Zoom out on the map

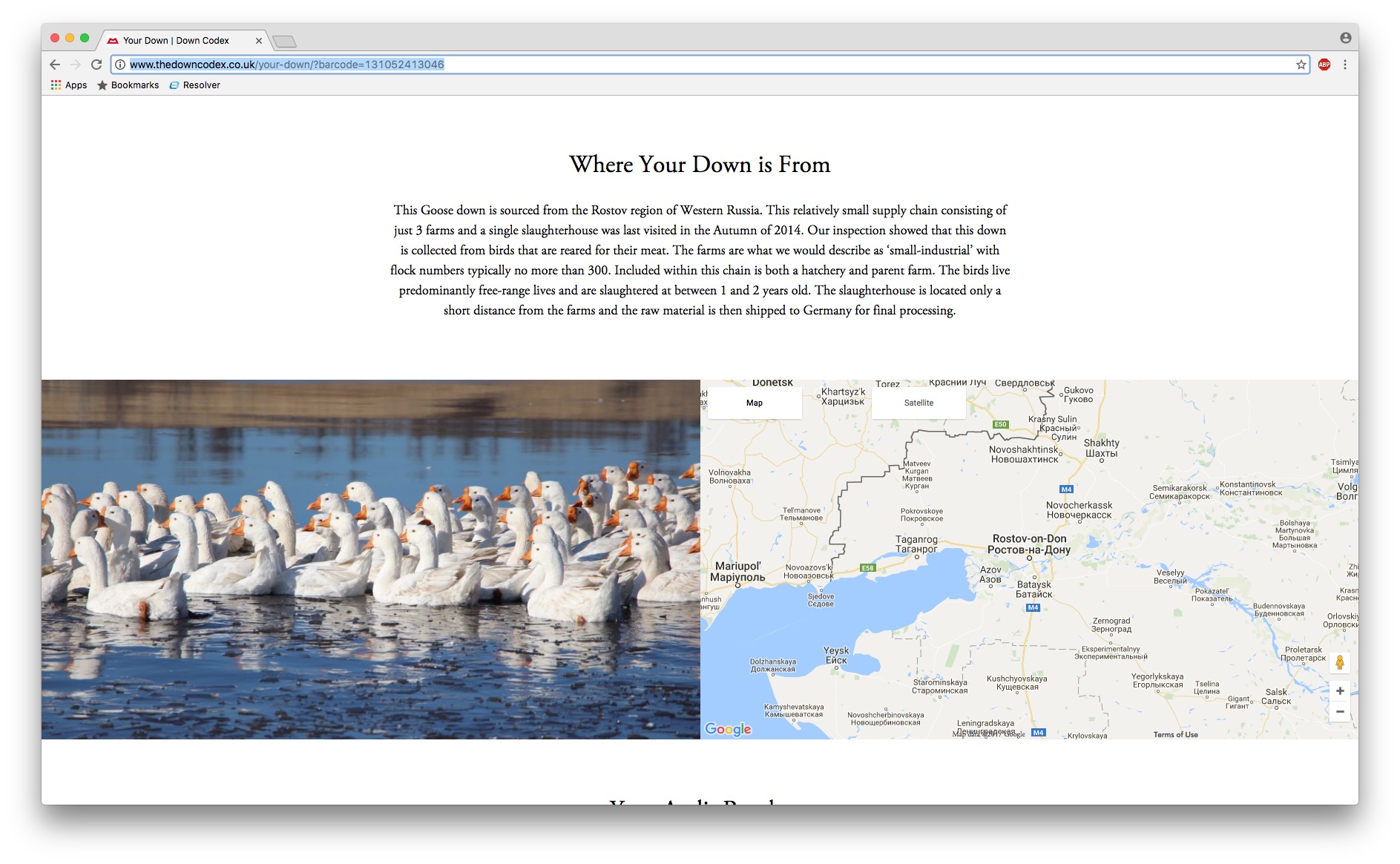click(1339, 712)
